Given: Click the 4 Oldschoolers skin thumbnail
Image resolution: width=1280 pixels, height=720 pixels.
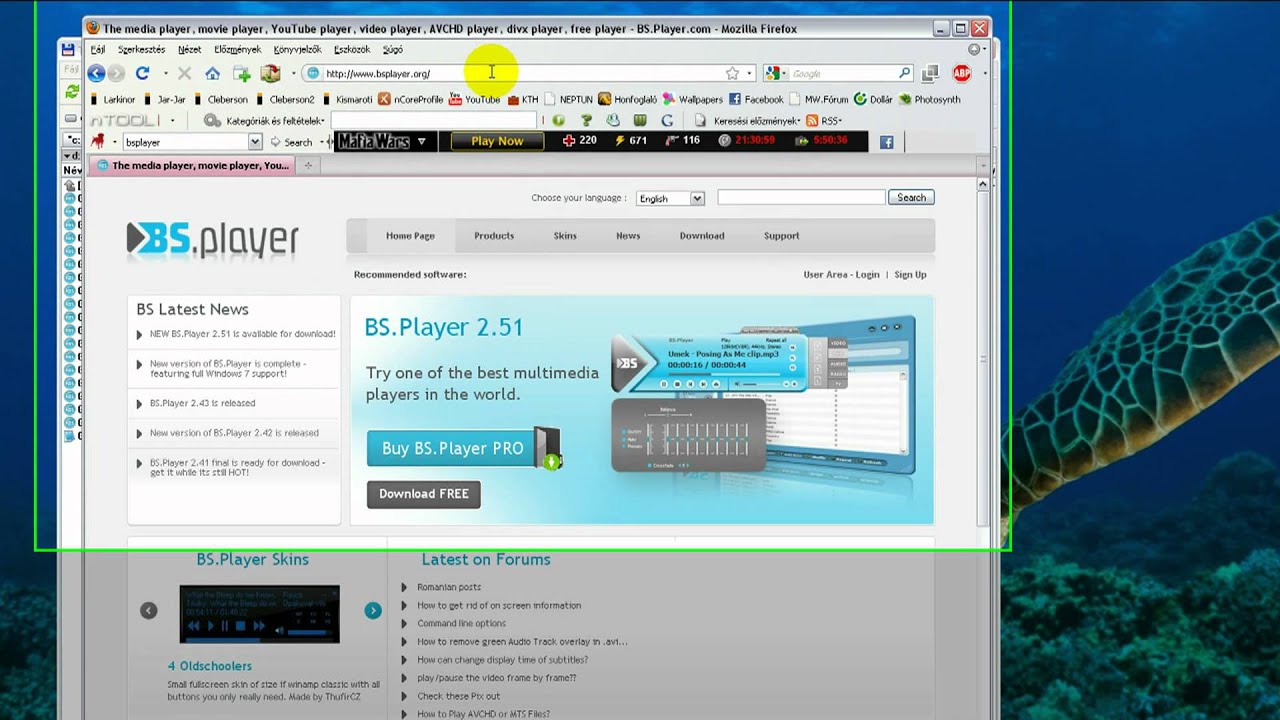Looking at the screenshot, I should (x=259, y=614).
